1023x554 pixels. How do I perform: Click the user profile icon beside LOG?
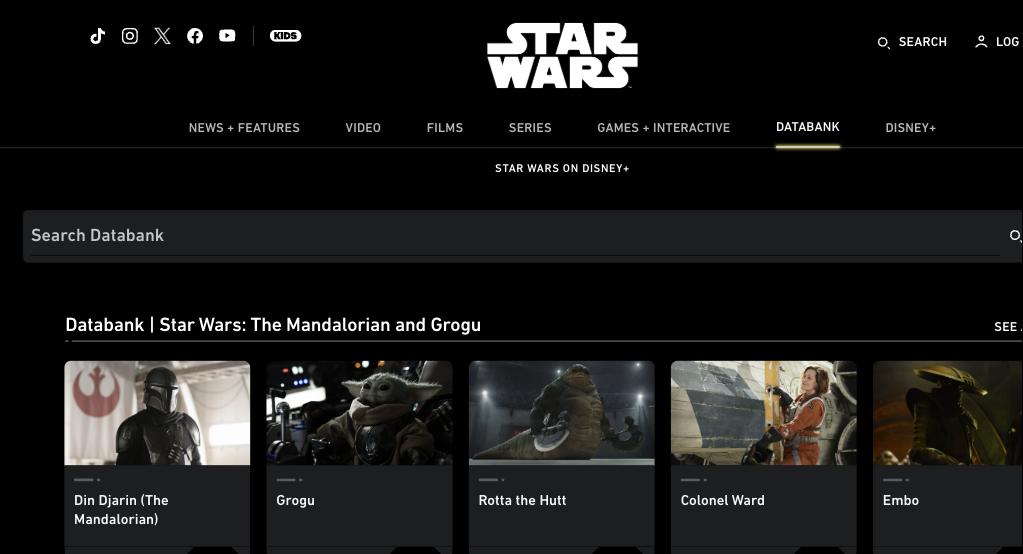click(981, 42)
